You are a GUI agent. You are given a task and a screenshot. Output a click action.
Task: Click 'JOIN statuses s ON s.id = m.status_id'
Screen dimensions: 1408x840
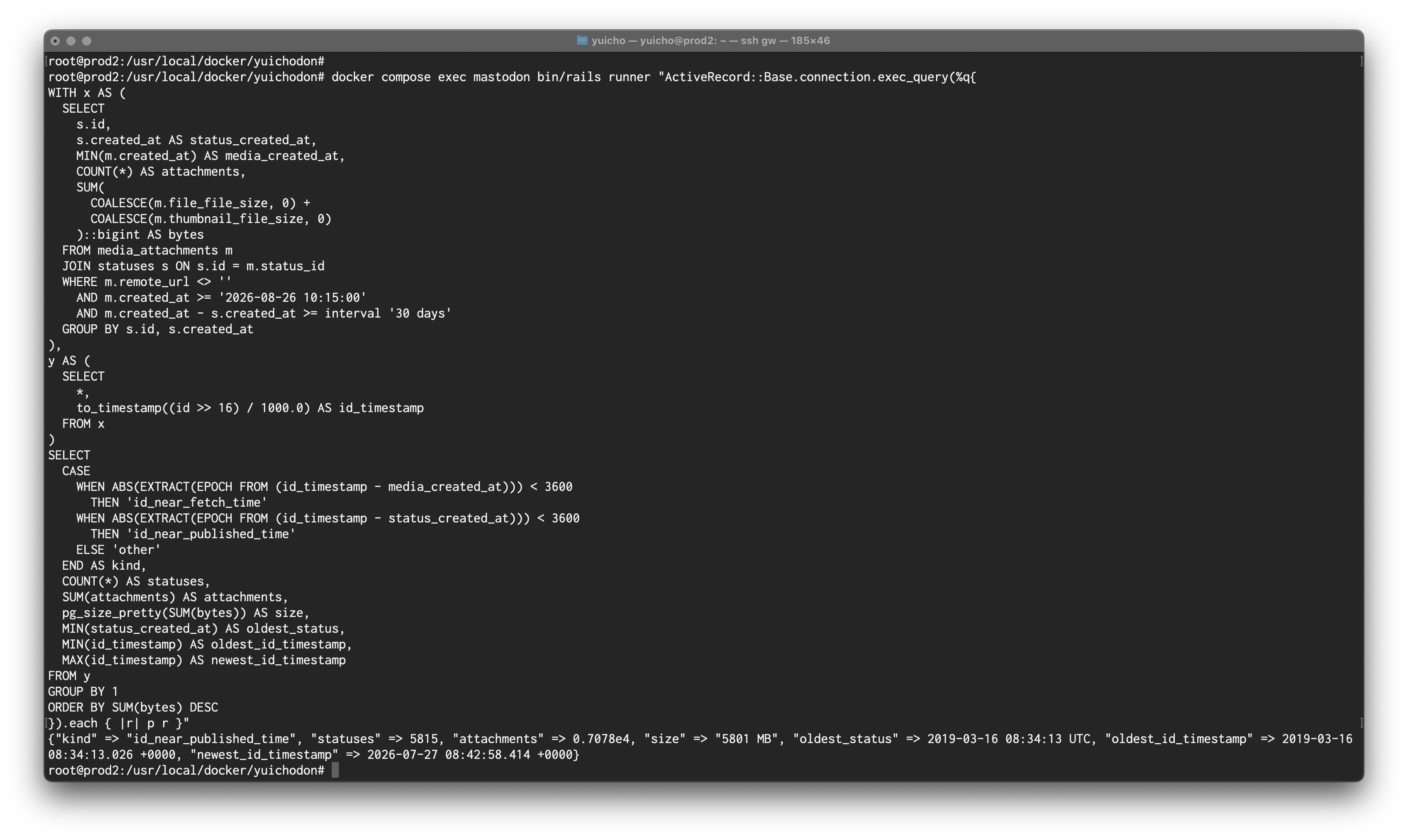(x=193, y=266)
